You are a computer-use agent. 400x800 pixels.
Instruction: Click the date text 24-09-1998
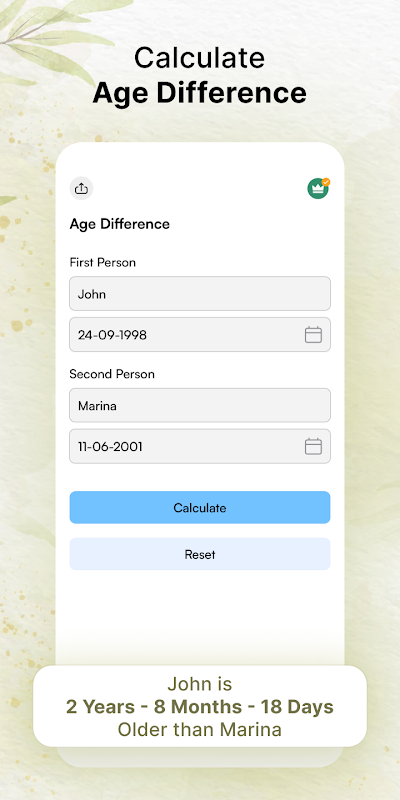112,335
